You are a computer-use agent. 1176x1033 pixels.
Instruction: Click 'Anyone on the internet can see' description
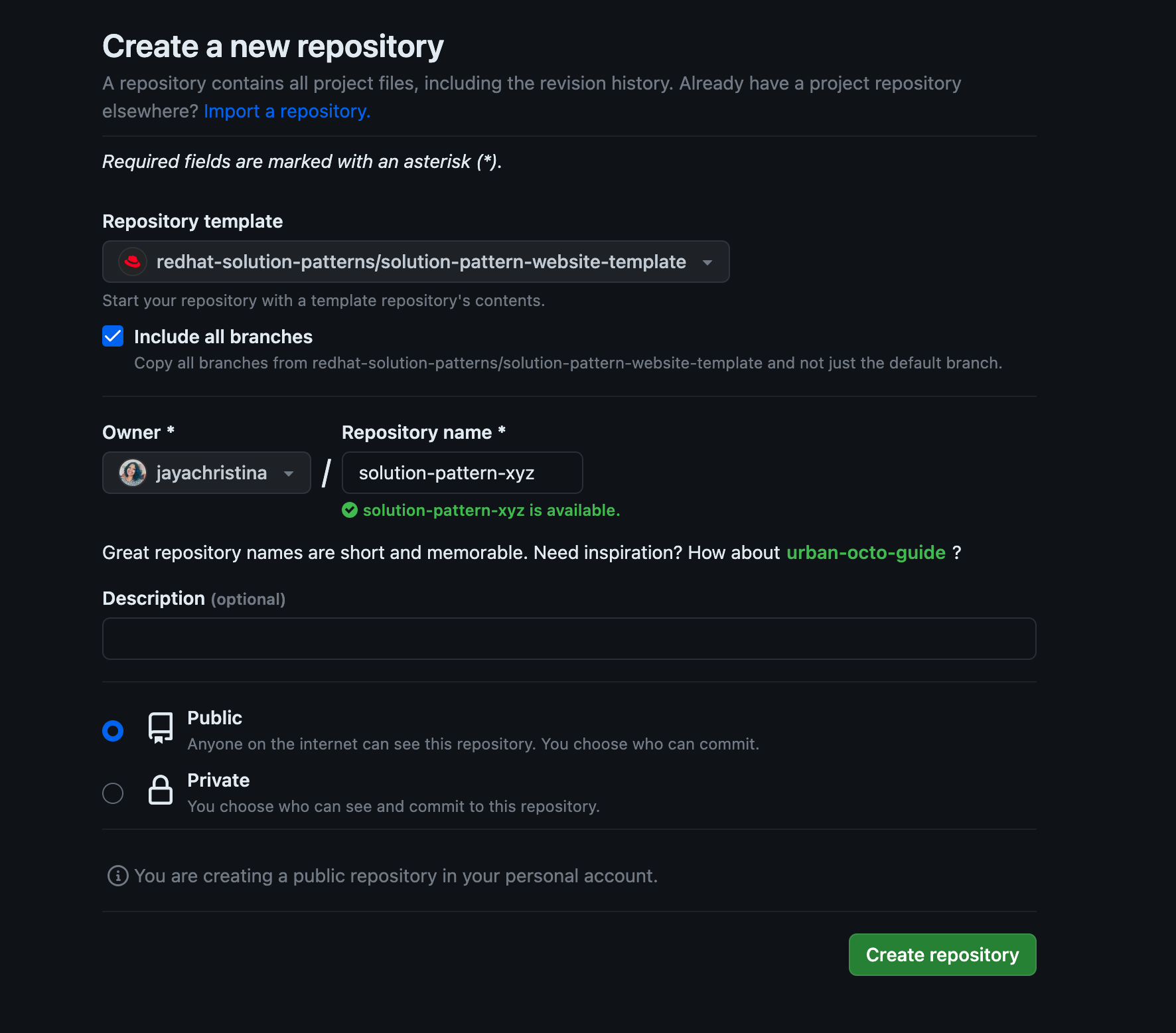473,744
